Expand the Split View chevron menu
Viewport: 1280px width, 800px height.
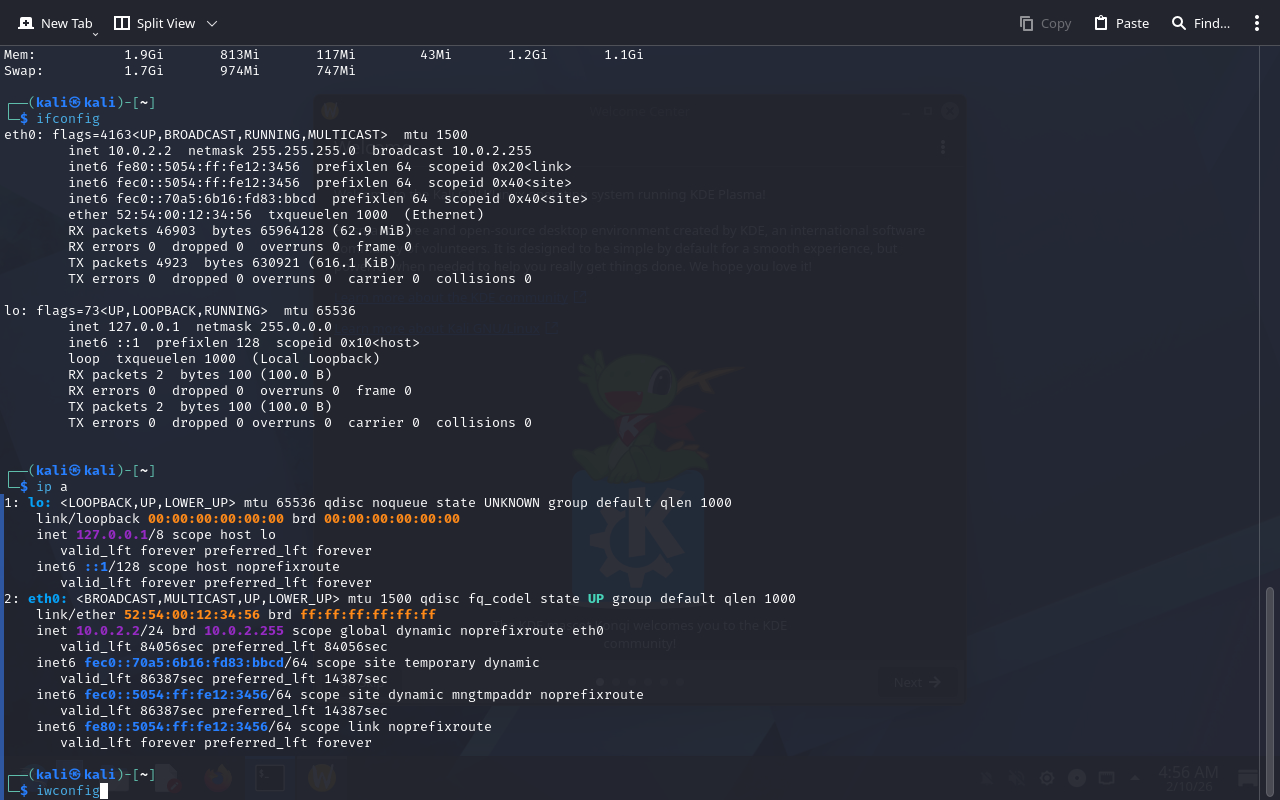pyautogui.click(x=211, y=23)
